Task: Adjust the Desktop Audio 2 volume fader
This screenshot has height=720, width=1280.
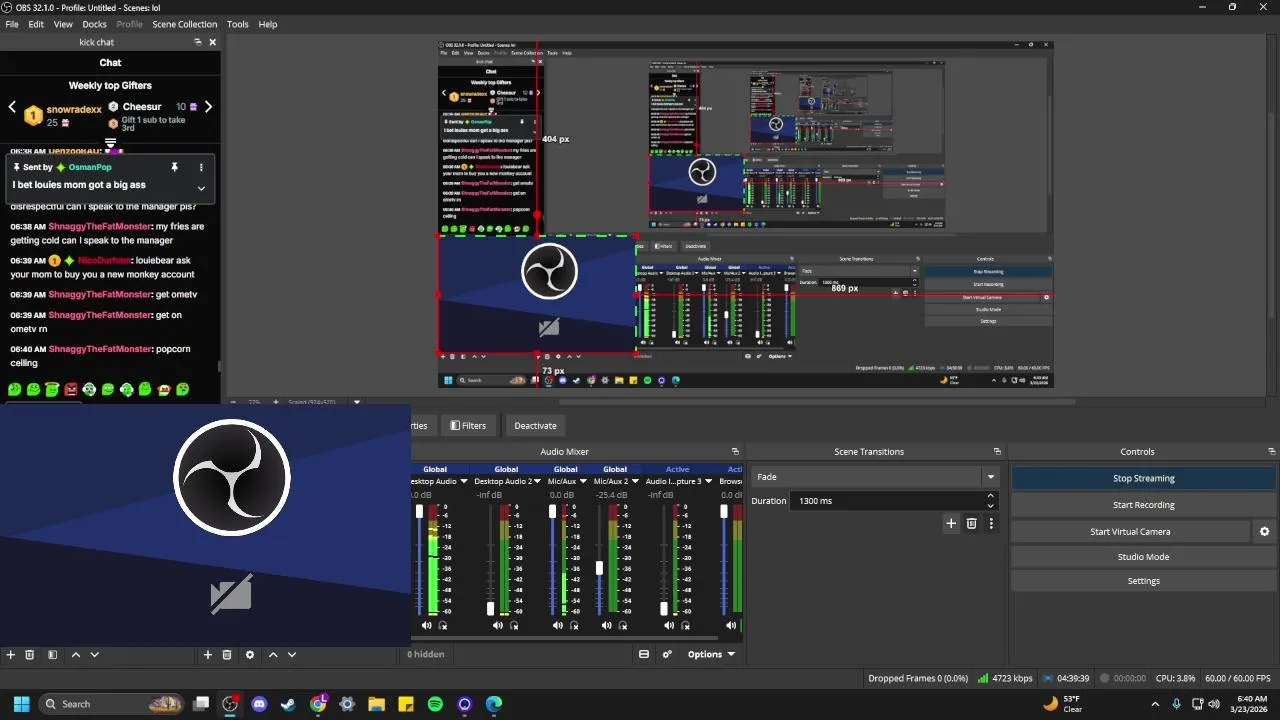Action: 490,609
